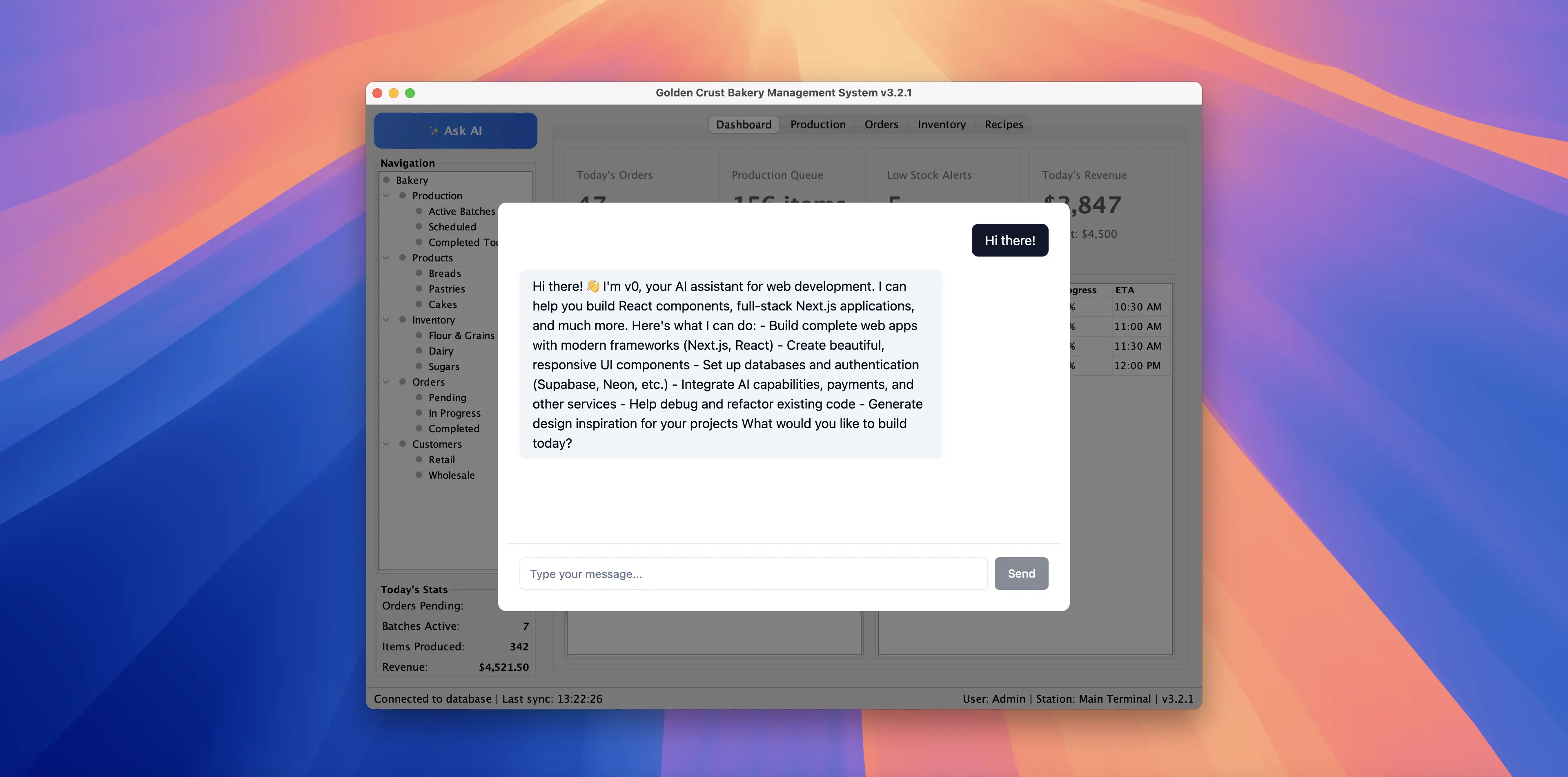Viewport: 1568px width, 777px height.
Task: Click the Dairy inventory icon
Action: click(419, 351)
